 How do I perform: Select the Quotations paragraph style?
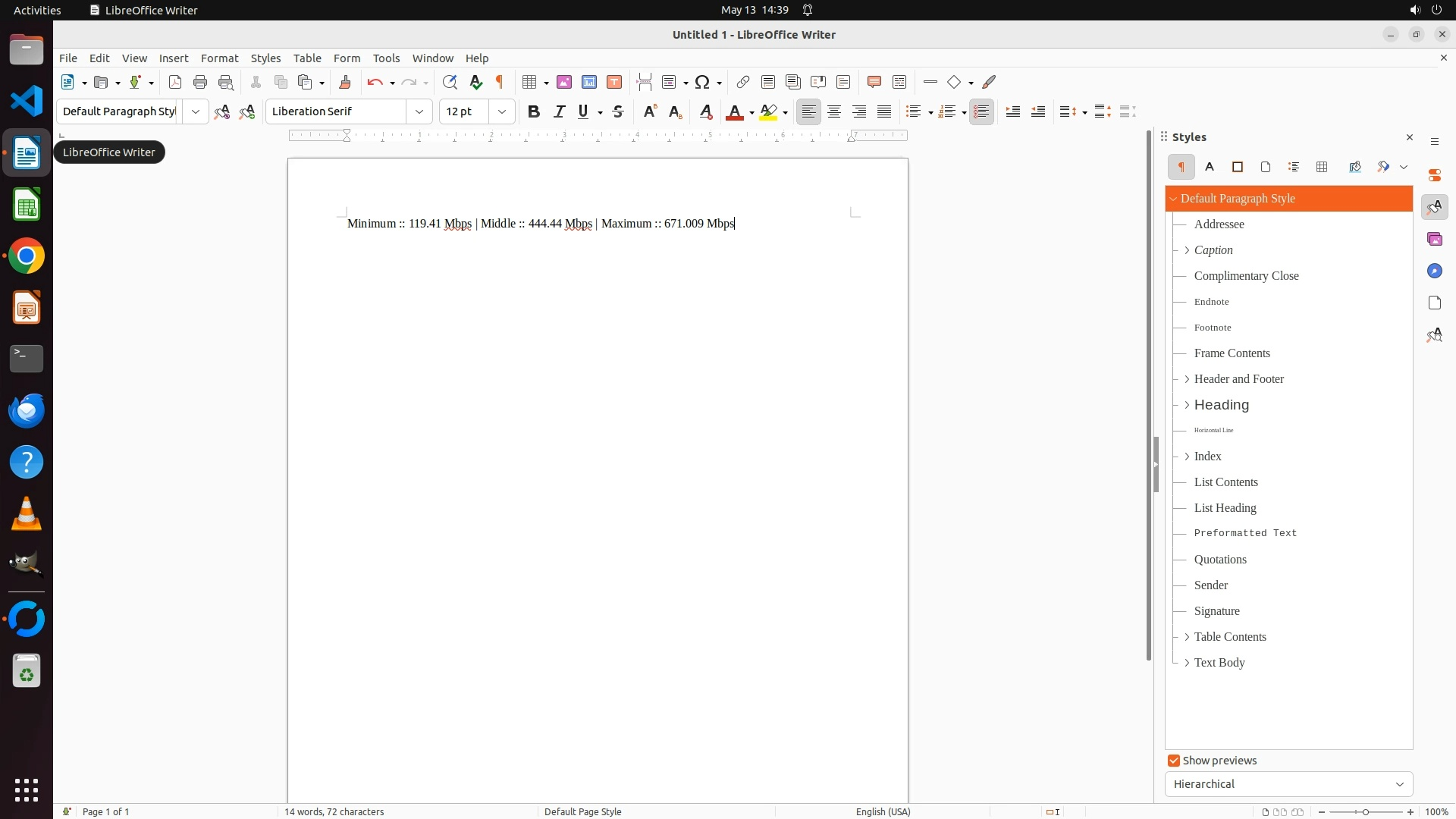tap(1220, 560)
